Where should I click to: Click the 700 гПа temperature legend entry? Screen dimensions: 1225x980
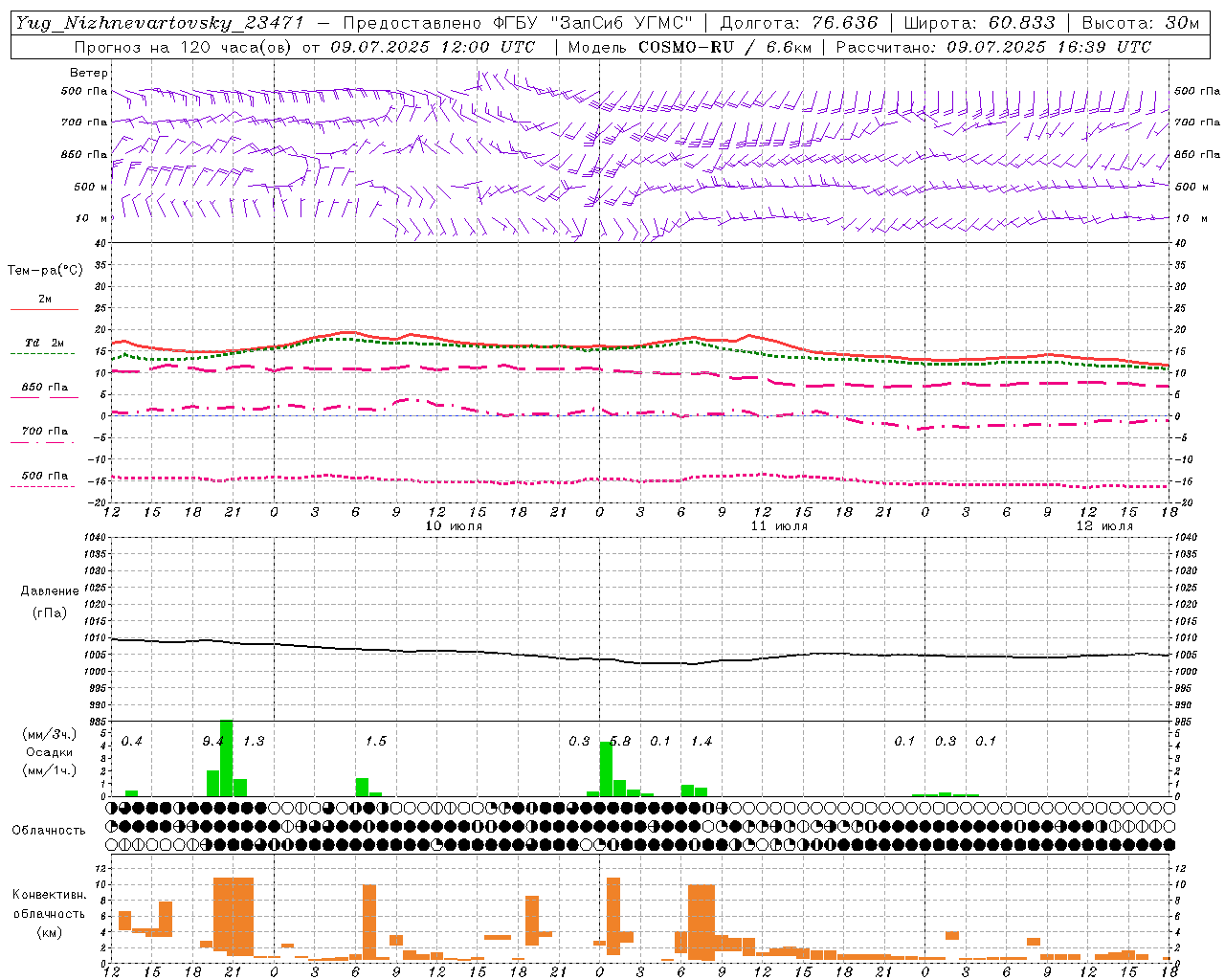tap(44, 432)
